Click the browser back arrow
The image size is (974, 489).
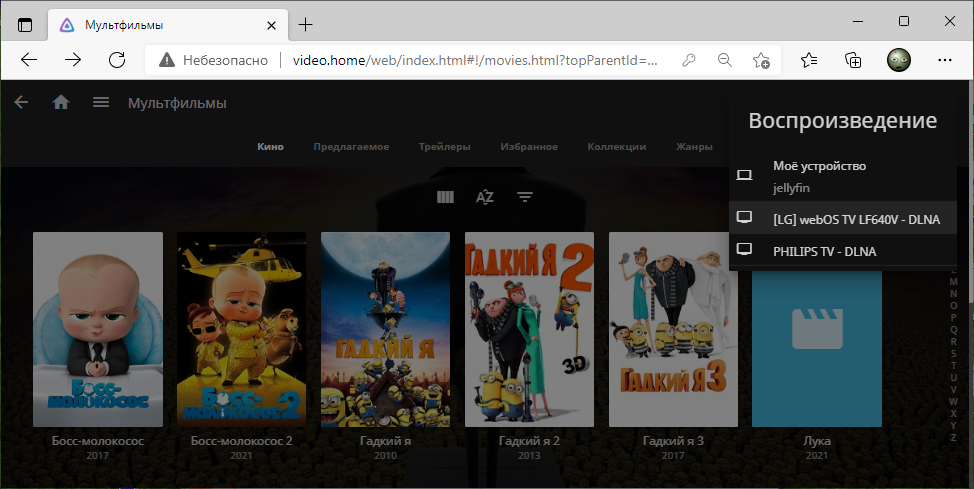point(29,60)
